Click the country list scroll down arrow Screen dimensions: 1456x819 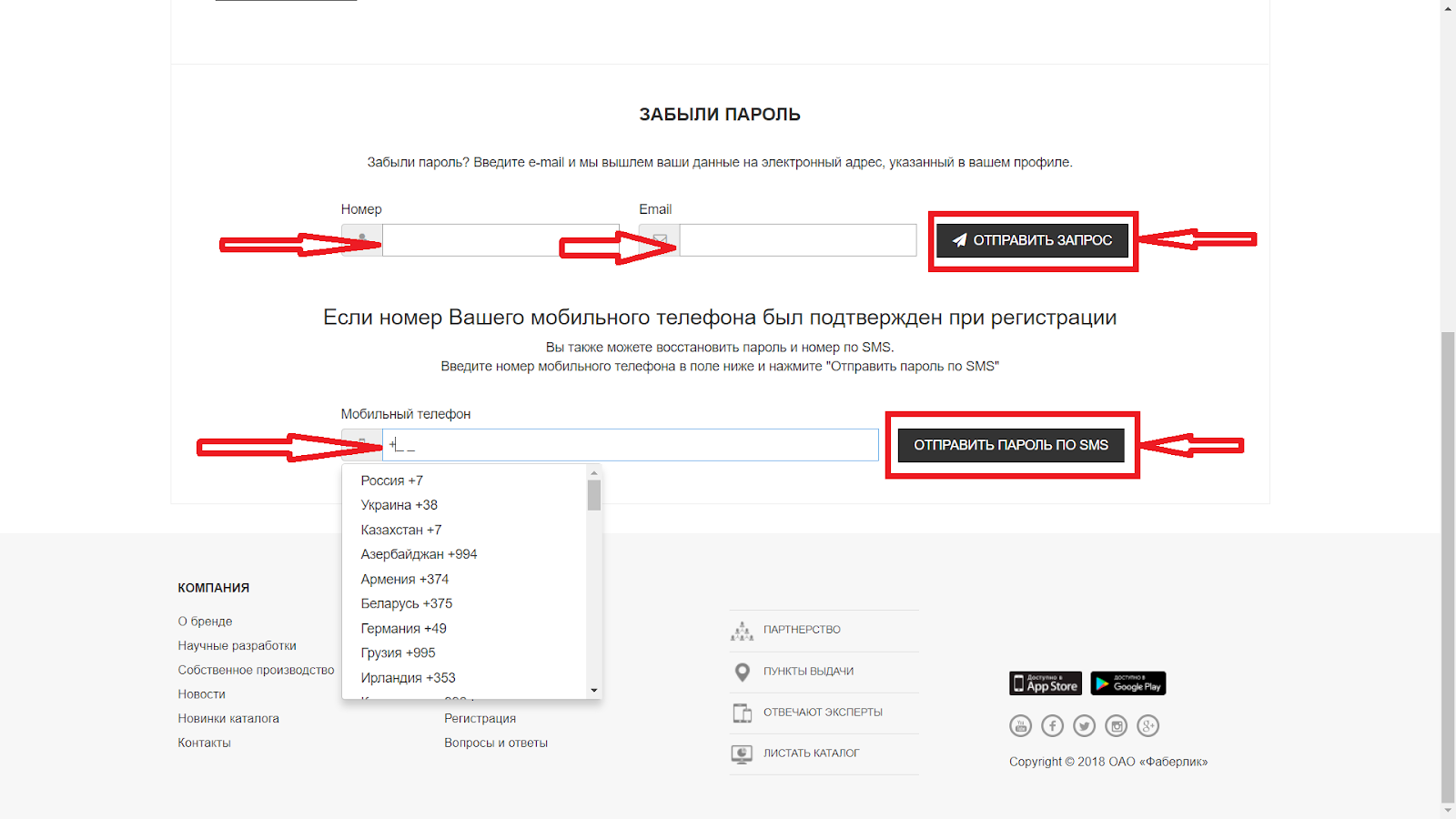(594, 691)
